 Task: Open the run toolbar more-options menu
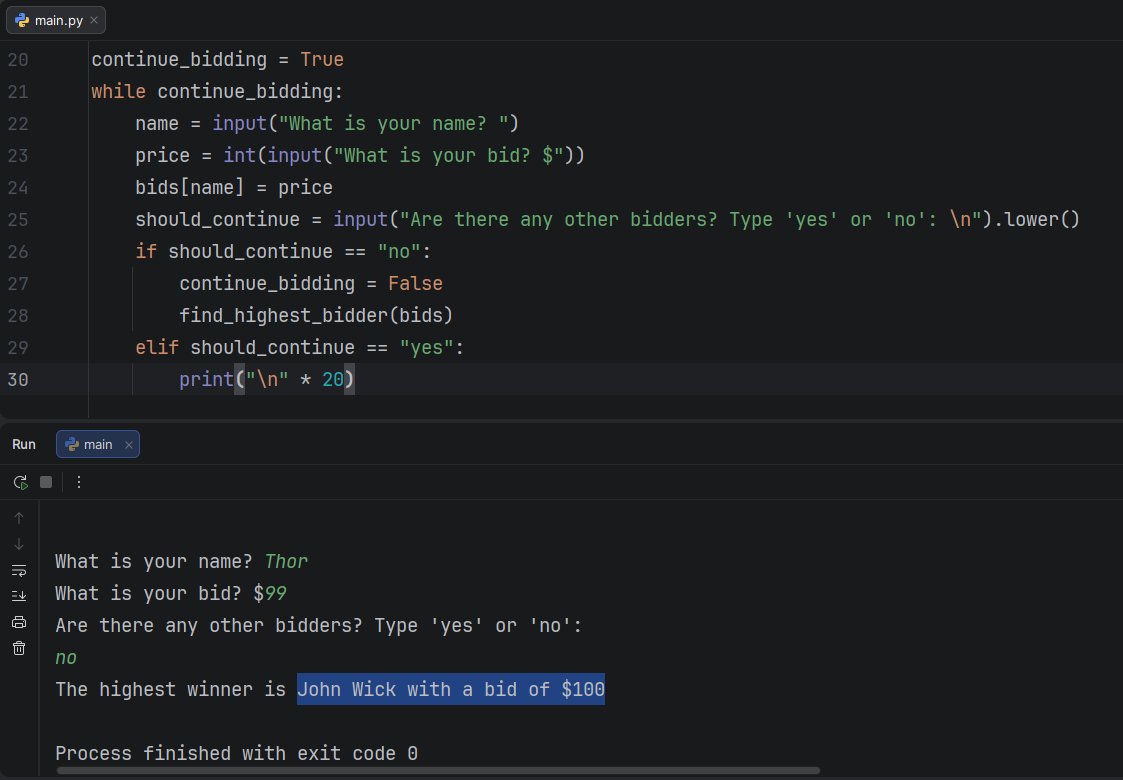[79, 482]
